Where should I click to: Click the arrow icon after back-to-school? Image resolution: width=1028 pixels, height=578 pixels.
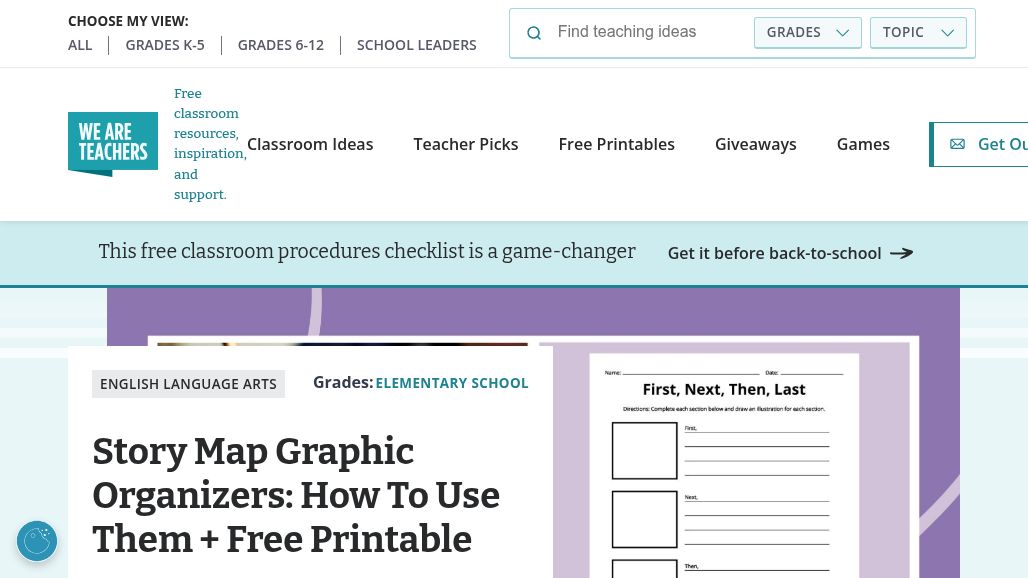[x=901, y=253]
